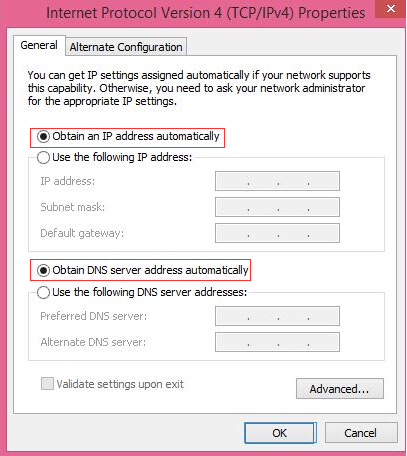Click last octet of Preferred DNS server field

(x=324, y=316)
